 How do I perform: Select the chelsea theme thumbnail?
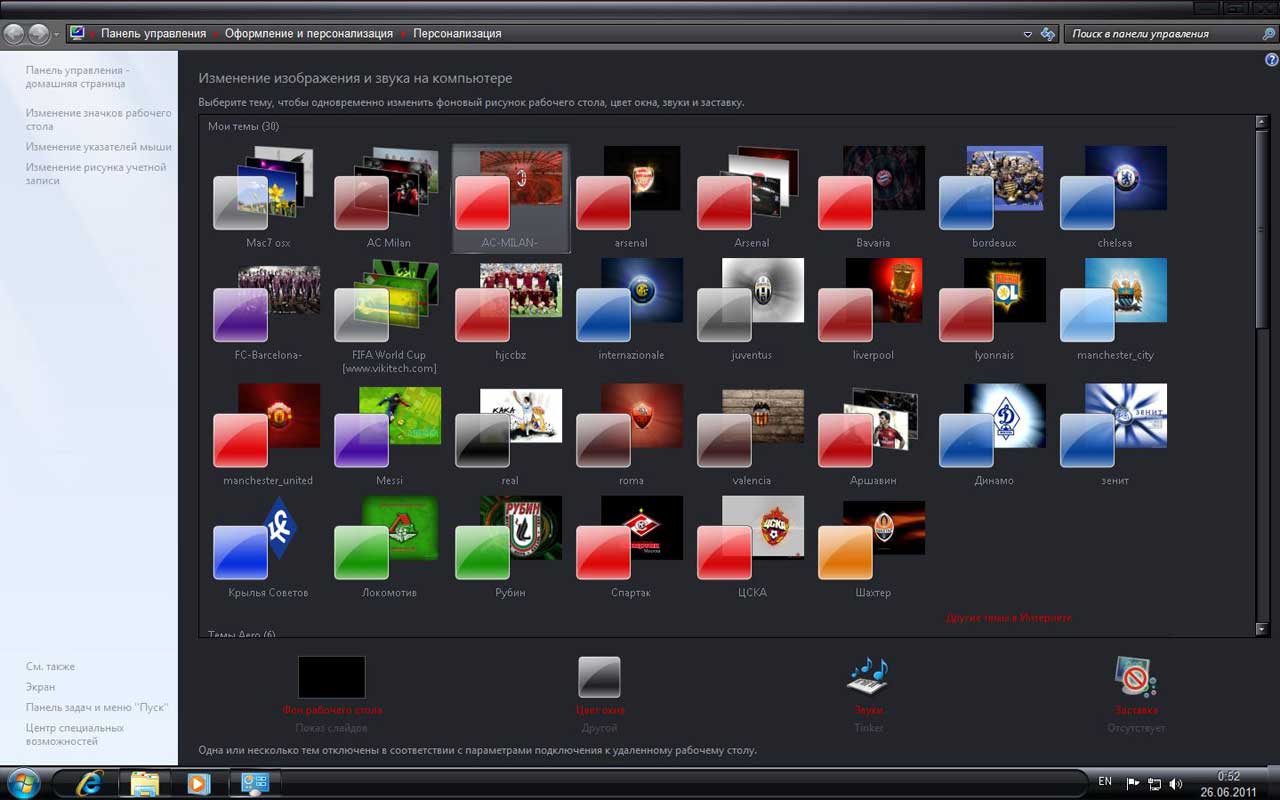pyautogui.click(x=1114, y=197)
